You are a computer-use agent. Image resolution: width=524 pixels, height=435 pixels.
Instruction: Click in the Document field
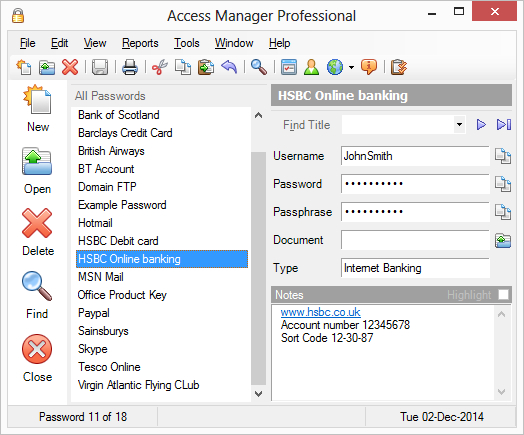(x=415, y=240)
